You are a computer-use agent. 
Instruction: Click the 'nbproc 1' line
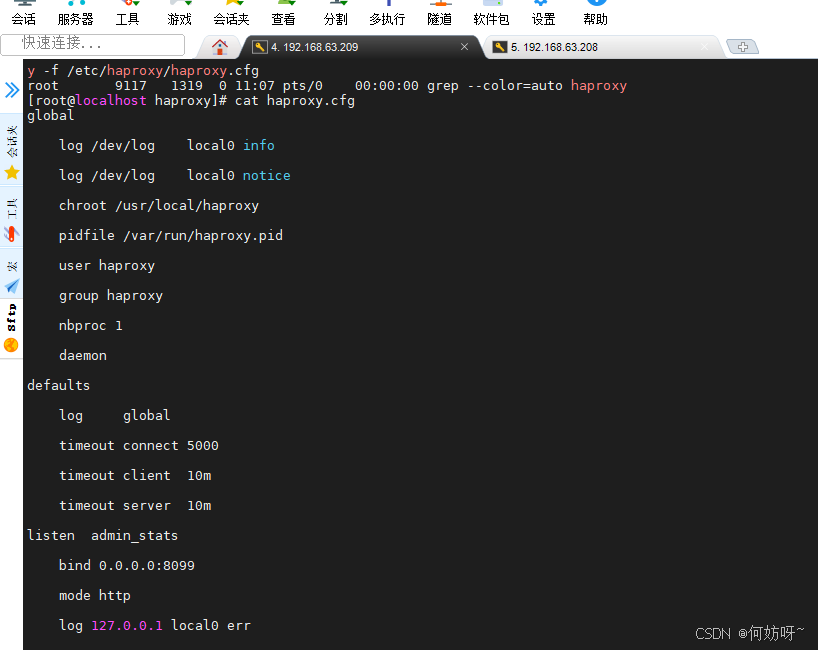pyautogui.click(x=90, y=326)
